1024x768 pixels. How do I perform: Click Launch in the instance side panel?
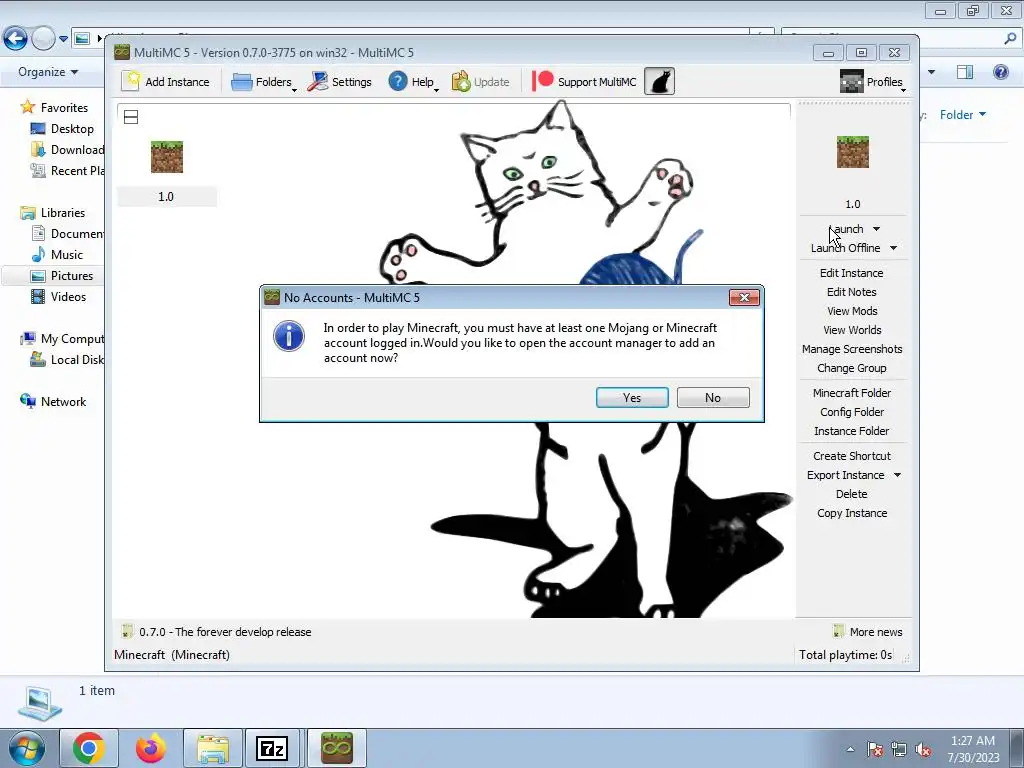coord(846,229)
